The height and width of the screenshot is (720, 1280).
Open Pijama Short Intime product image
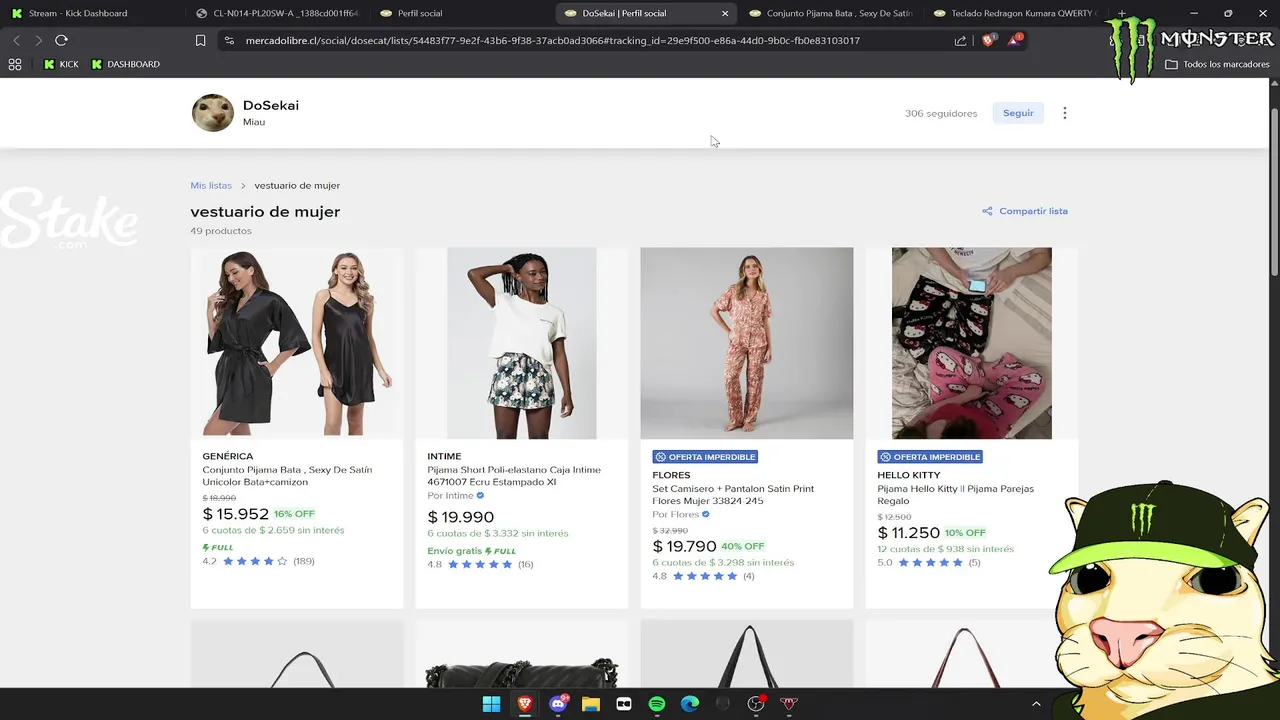coord(522,343)
